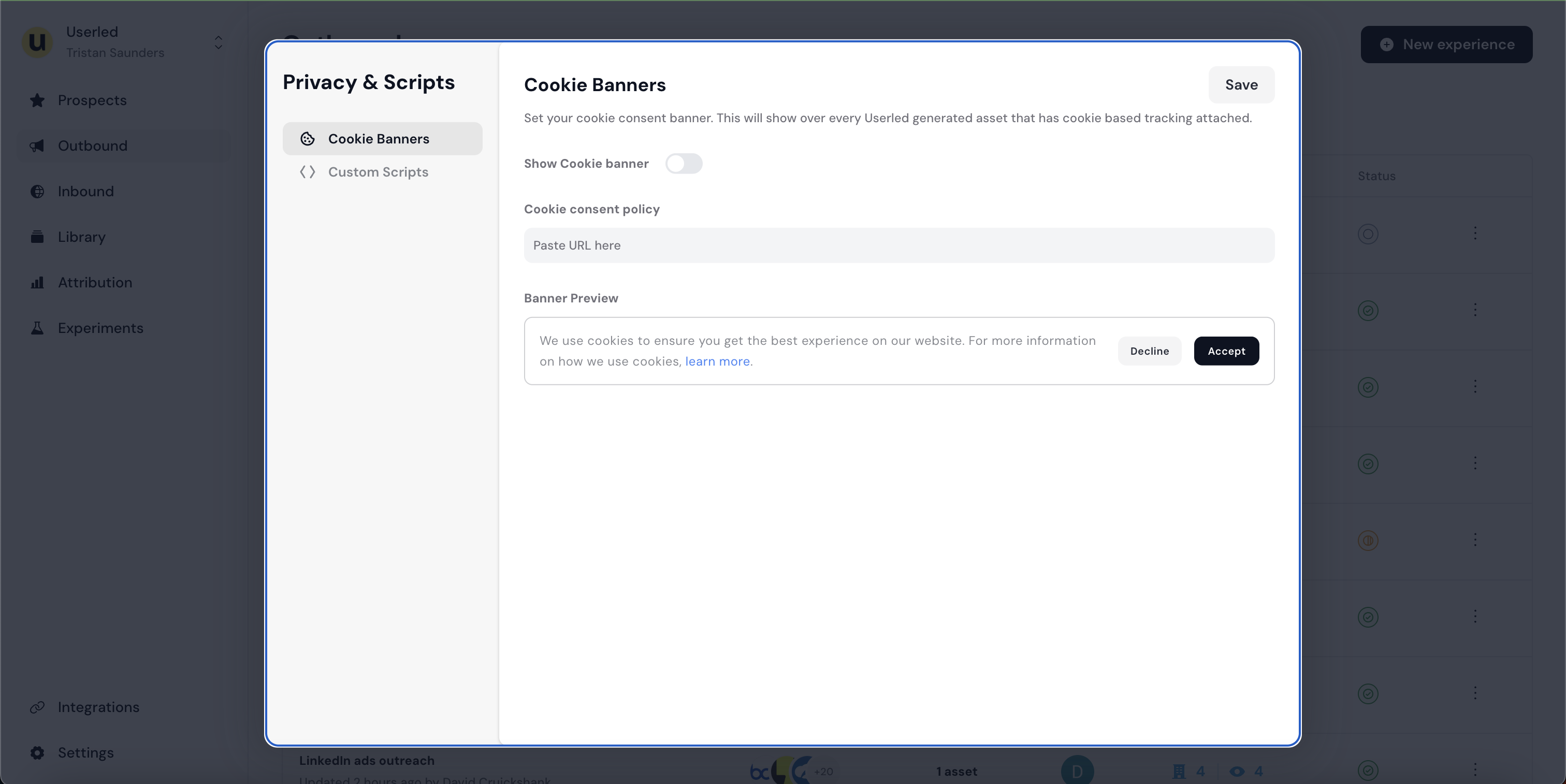Select the Cookie Banners section

pyautogui.click(x=378, y=139)
